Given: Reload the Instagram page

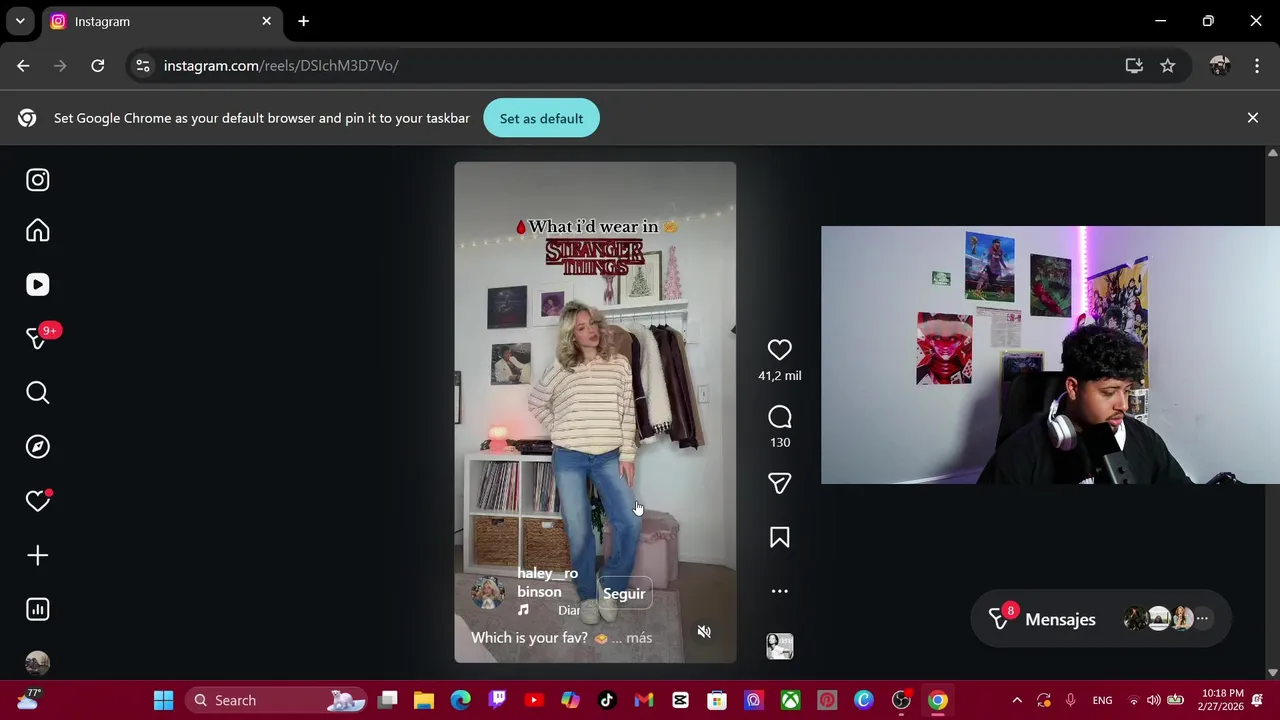Looking at the screenshot, I should click(97, 65).
